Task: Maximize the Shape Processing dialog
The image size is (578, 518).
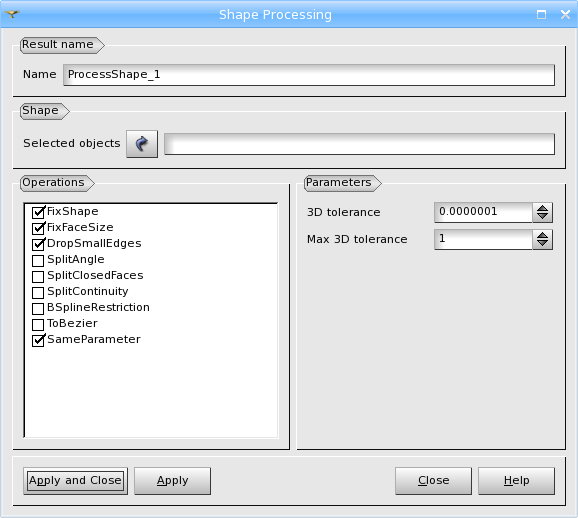Action: coord(541,14)
